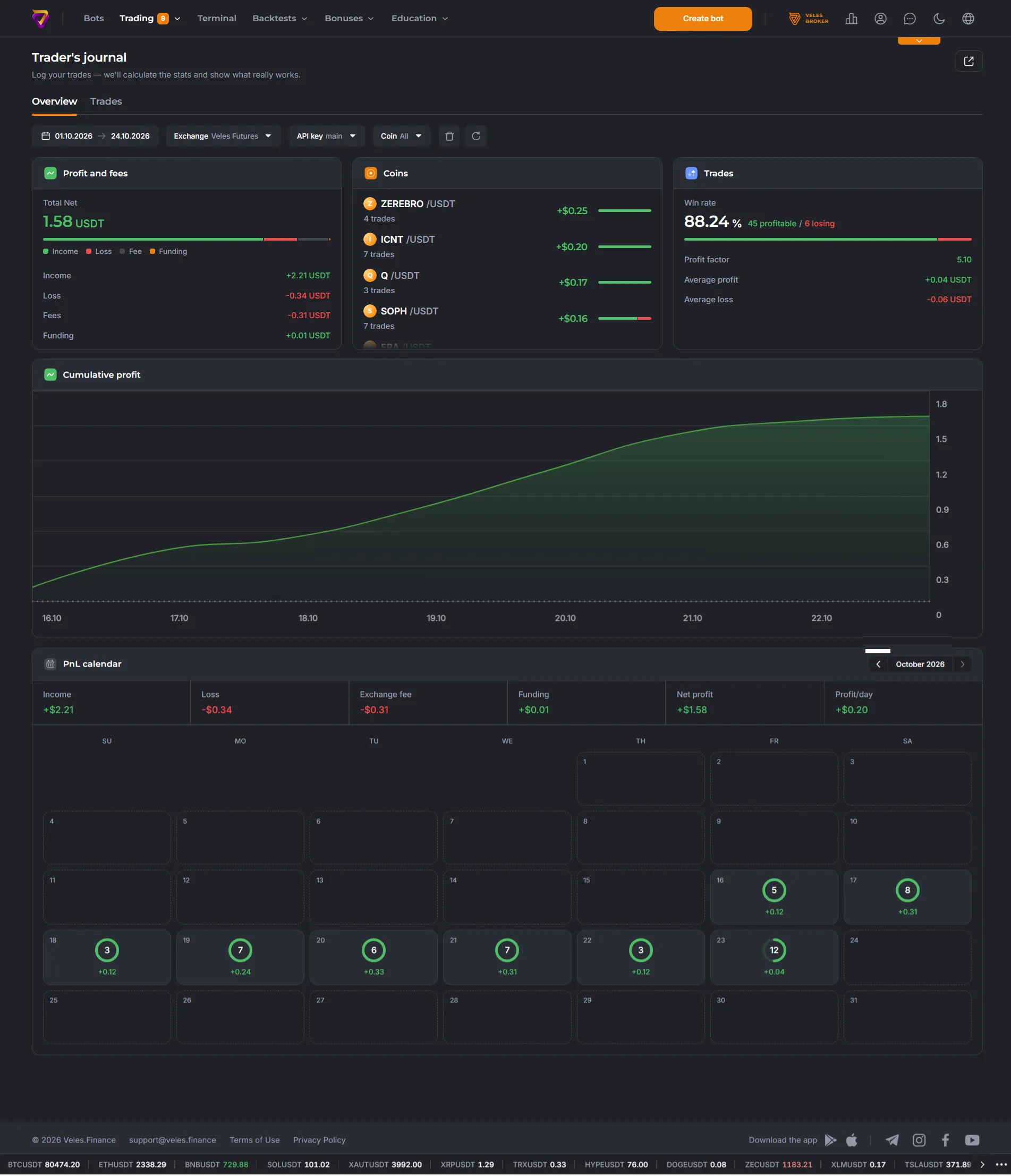Open the API key dropdown
This screenshot has width=1011, height=1176.
[x=326, y=136]
